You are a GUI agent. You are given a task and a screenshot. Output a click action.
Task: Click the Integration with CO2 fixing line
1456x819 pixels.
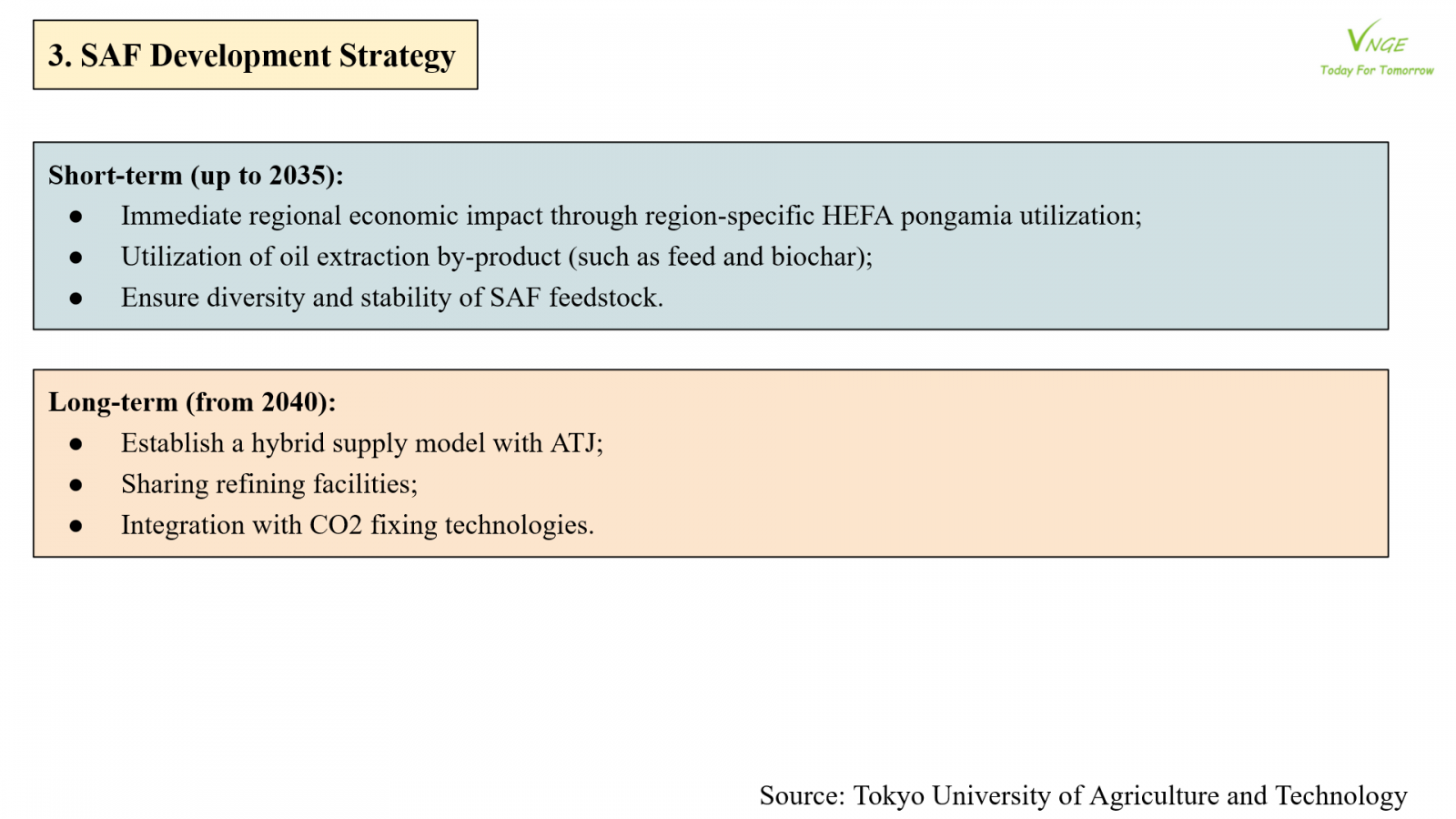tap(357, 525)
